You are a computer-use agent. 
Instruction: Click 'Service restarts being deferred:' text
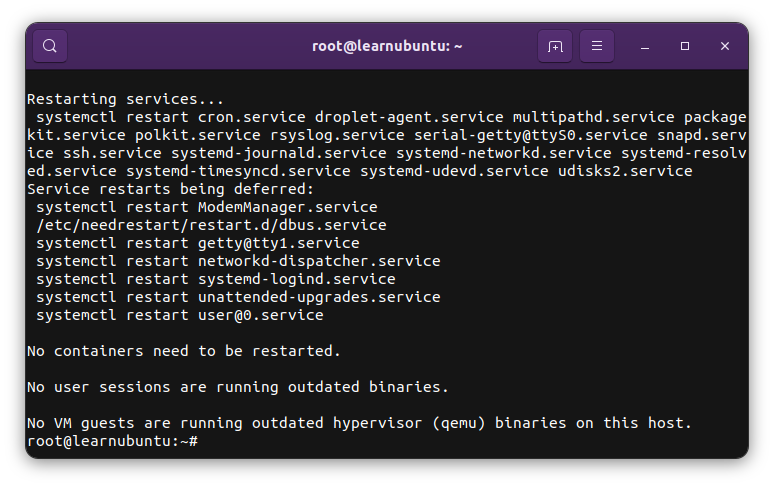tap(170, 189)
